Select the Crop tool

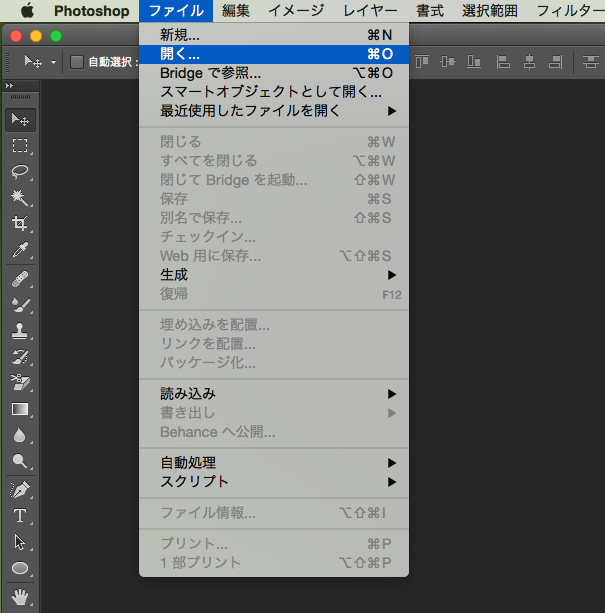pos(20,223)
